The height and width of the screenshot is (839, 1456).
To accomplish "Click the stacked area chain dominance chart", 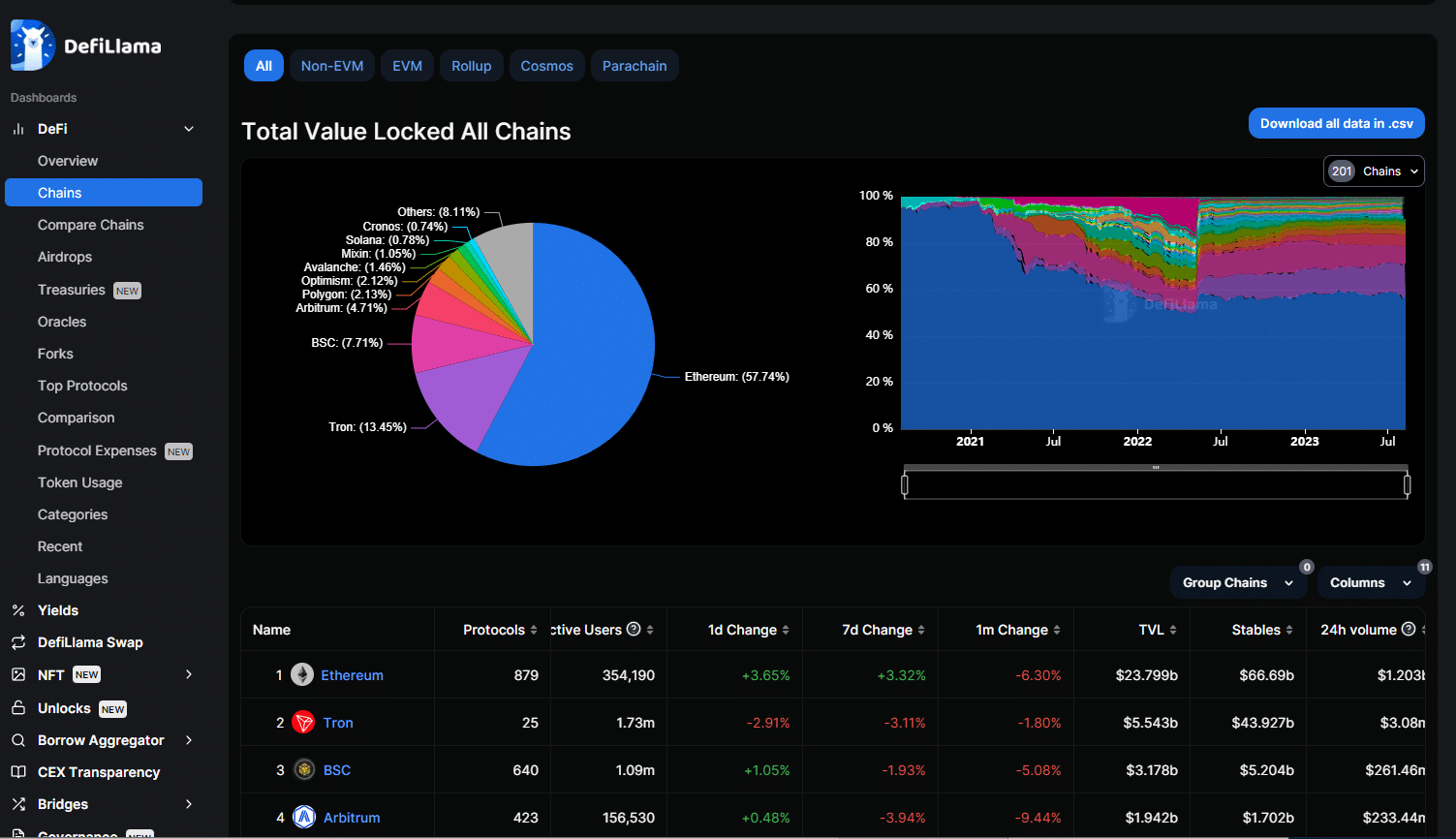I will pyautogui.click(x=1153, y=313).
